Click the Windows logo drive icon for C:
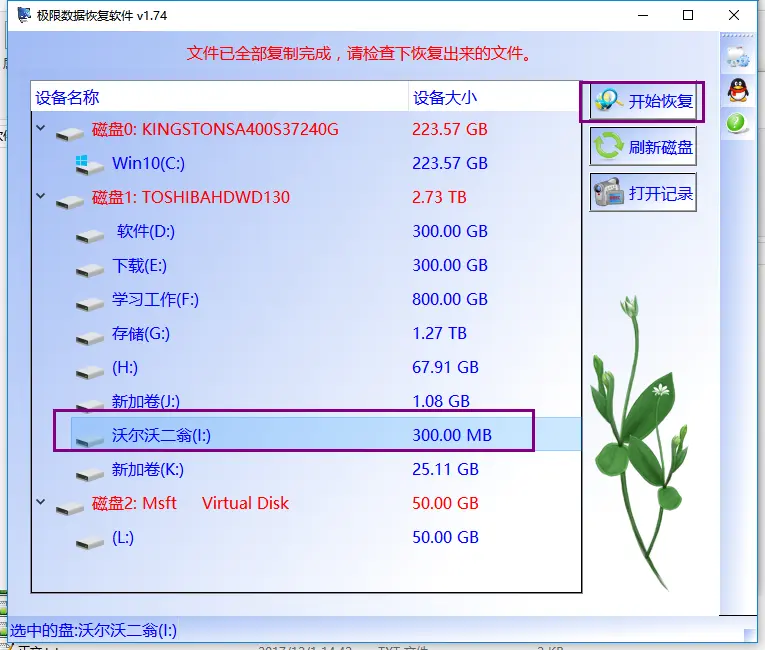The image size is (765, 650). point(89,165)
